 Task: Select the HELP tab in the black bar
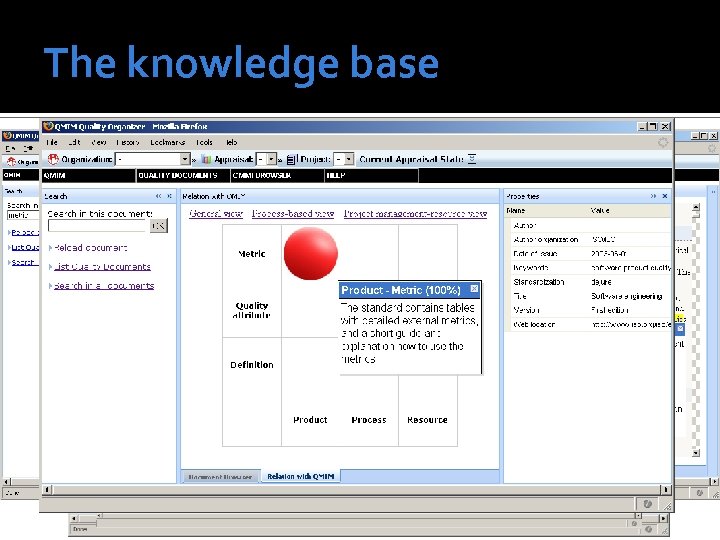click(x=371, y=175)
